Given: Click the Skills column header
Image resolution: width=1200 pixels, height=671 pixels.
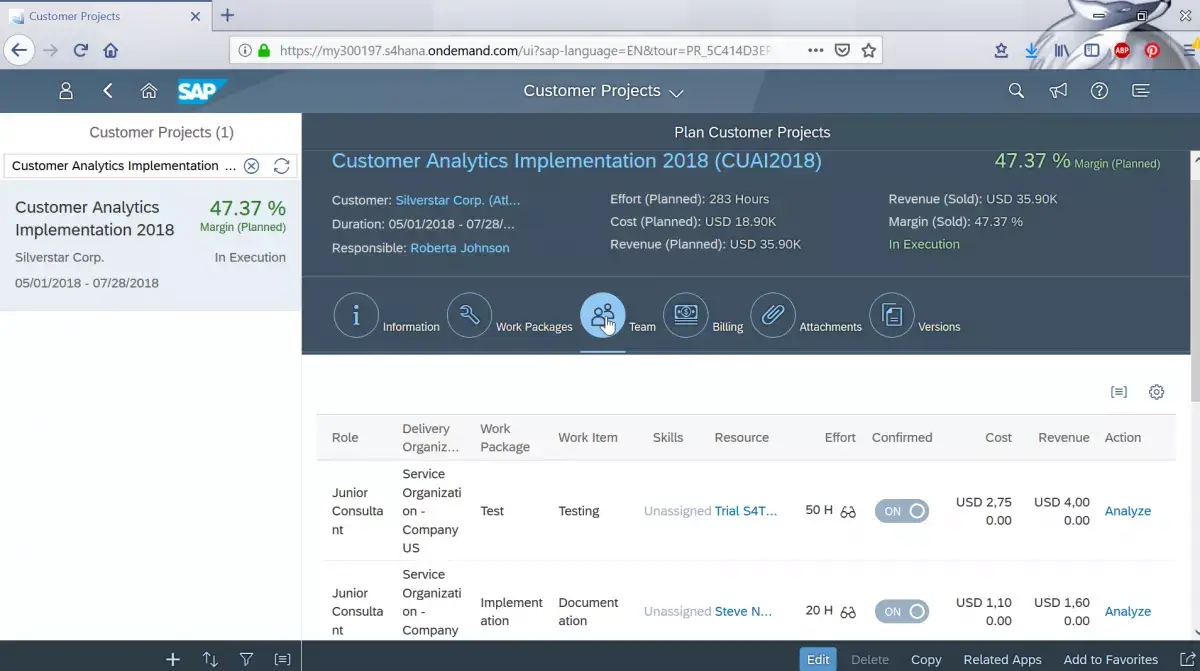Looking at the screenshot, I should 668,437.
